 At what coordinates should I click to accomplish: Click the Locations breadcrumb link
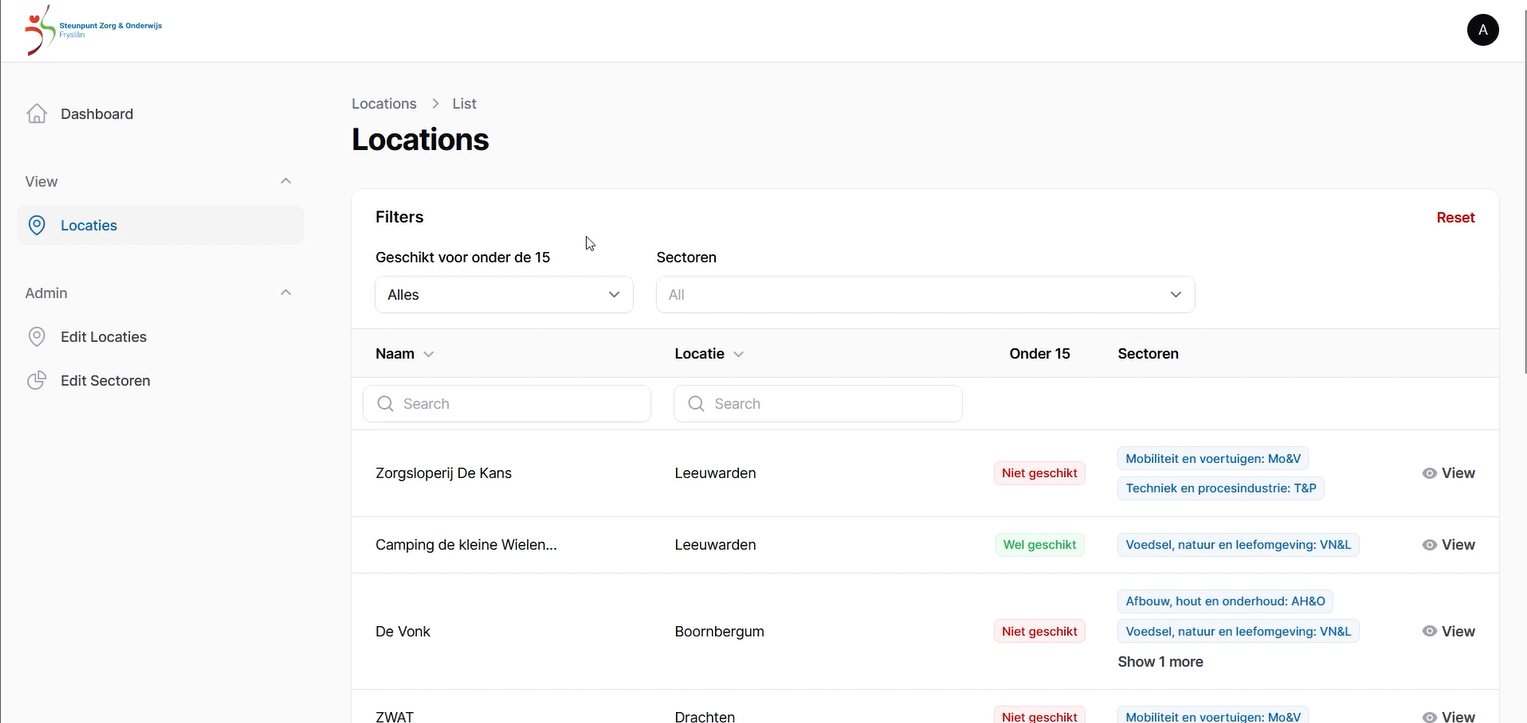pyautogui.click(x=384, y=104)
